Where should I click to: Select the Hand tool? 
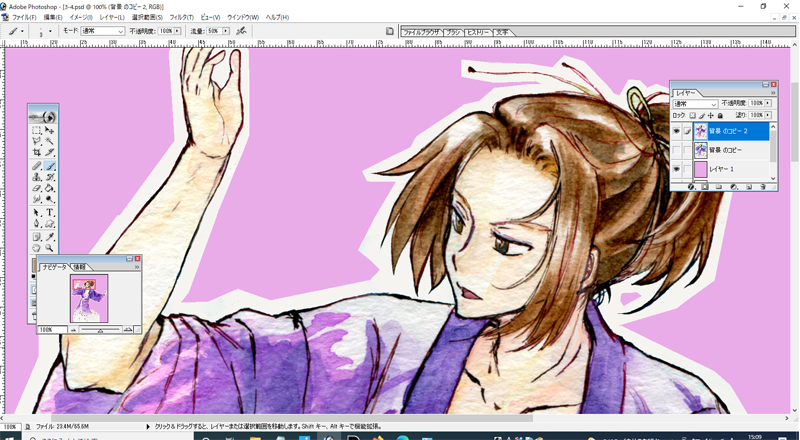point(37,248)
